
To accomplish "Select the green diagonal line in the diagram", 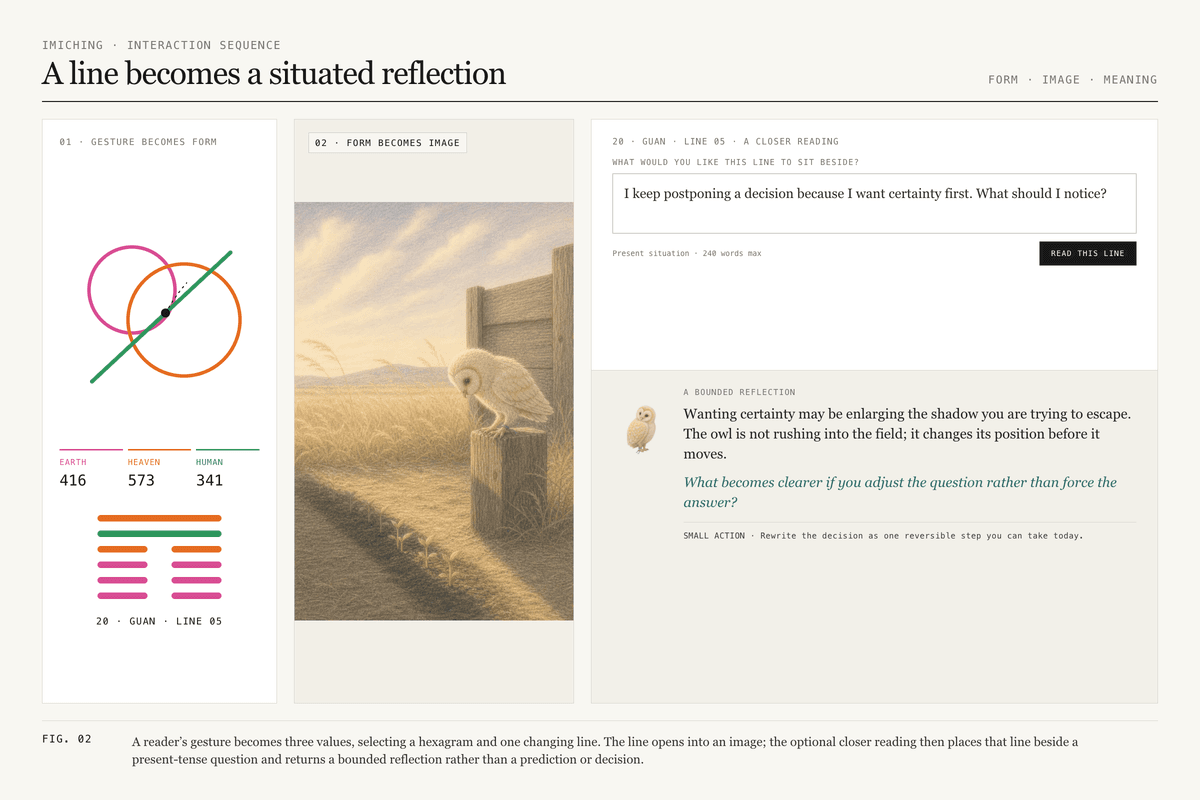I will pos(162,316).
